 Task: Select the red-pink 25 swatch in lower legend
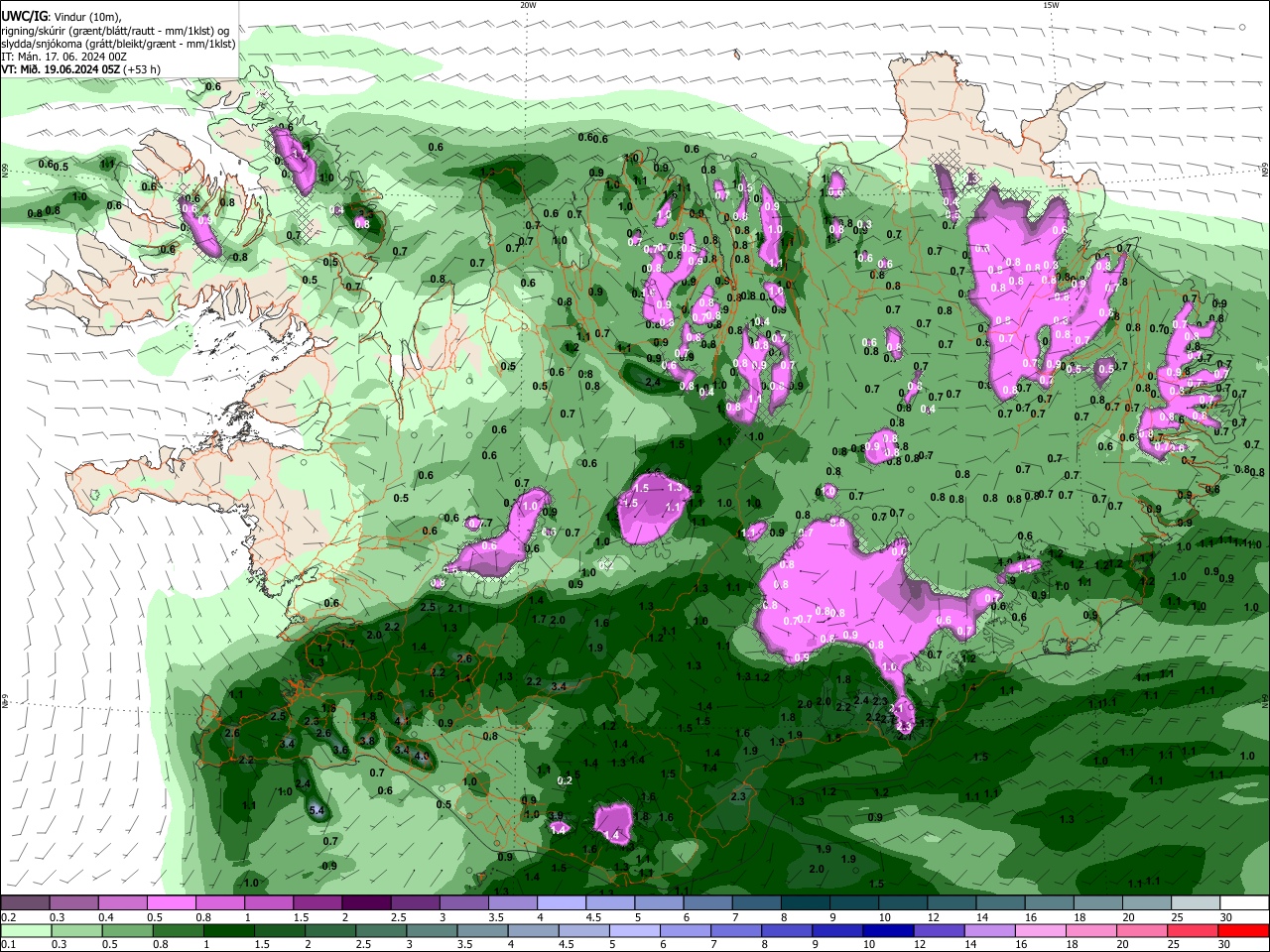[1194, 931]
